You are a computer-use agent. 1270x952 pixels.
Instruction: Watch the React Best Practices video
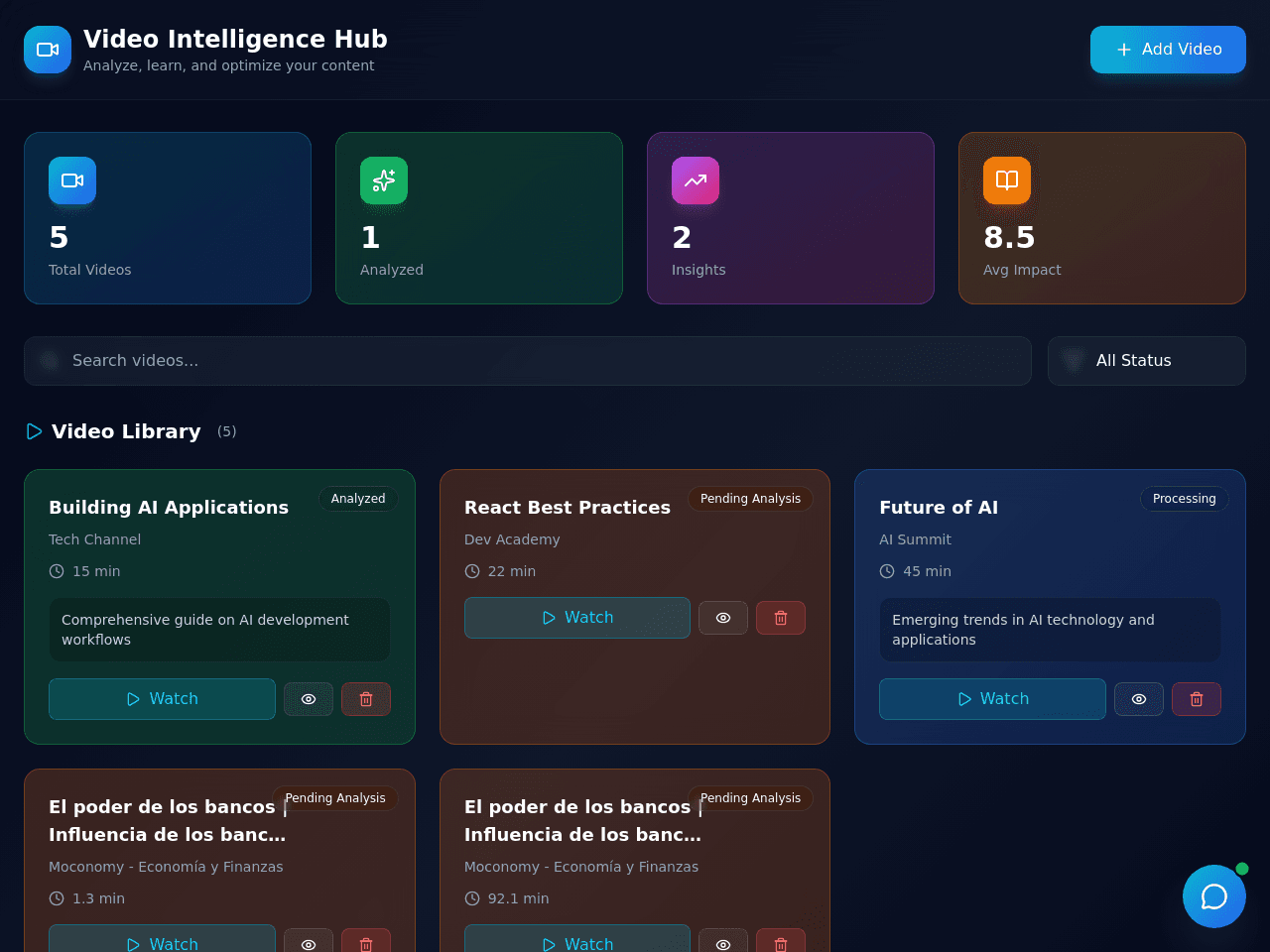pos(577,618)
